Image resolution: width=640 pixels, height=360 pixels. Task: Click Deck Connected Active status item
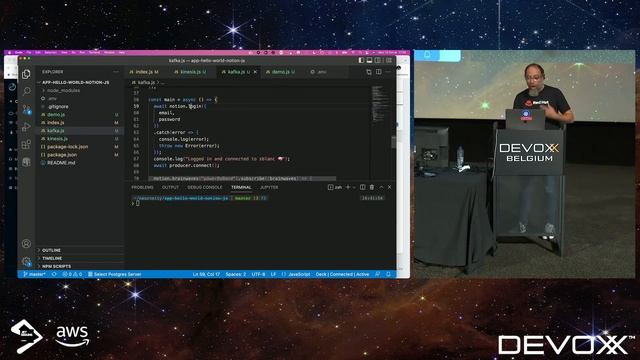coord(342,274)
